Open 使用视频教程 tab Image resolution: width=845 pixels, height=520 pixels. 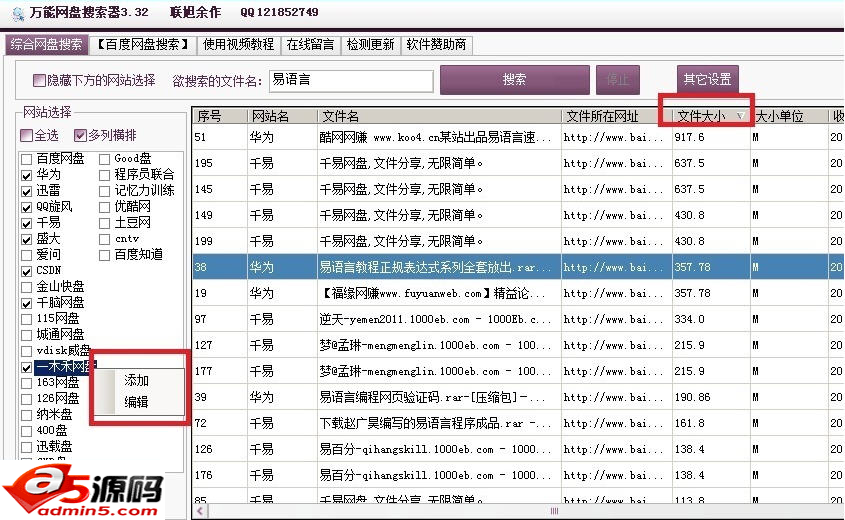pyautogui.click(x=238, y=44)
